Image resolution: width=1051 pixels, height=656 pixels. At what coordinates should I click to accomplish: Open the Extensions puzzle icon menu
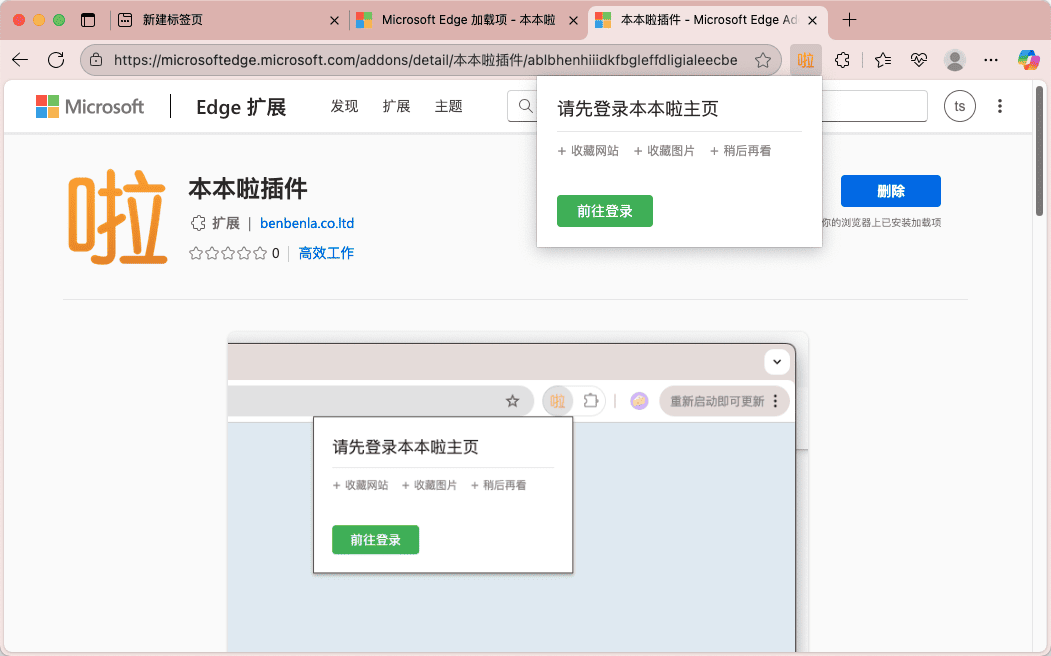tap(842, 60)
